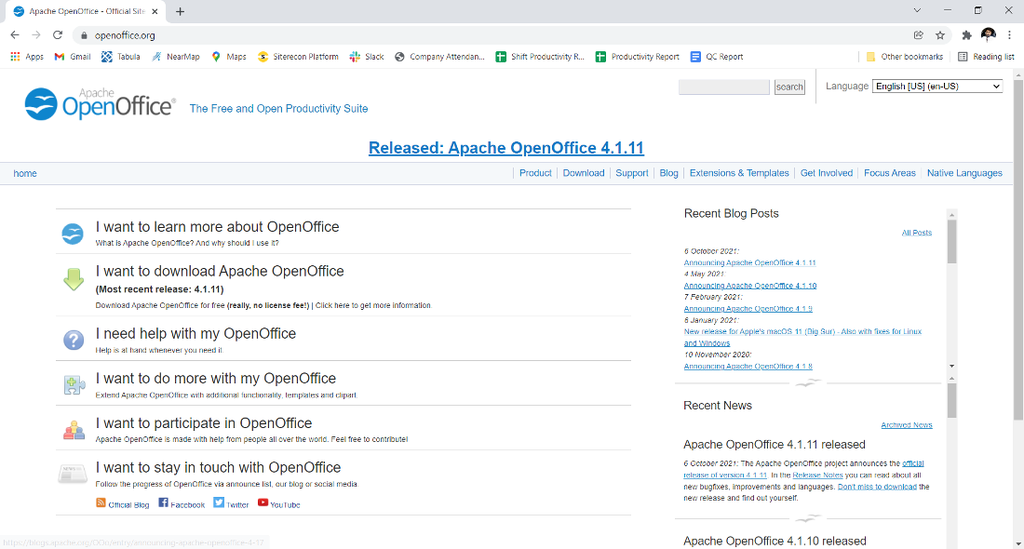The height and width of the screenshot is (549, 1024).
Task: Reload the page with refresh icon
Action: (x=57, y=35)
